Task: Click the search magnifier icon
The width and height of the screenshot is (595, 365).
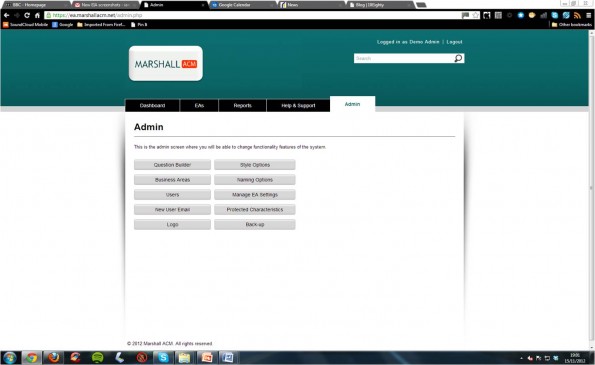Action: pos(458,58)
